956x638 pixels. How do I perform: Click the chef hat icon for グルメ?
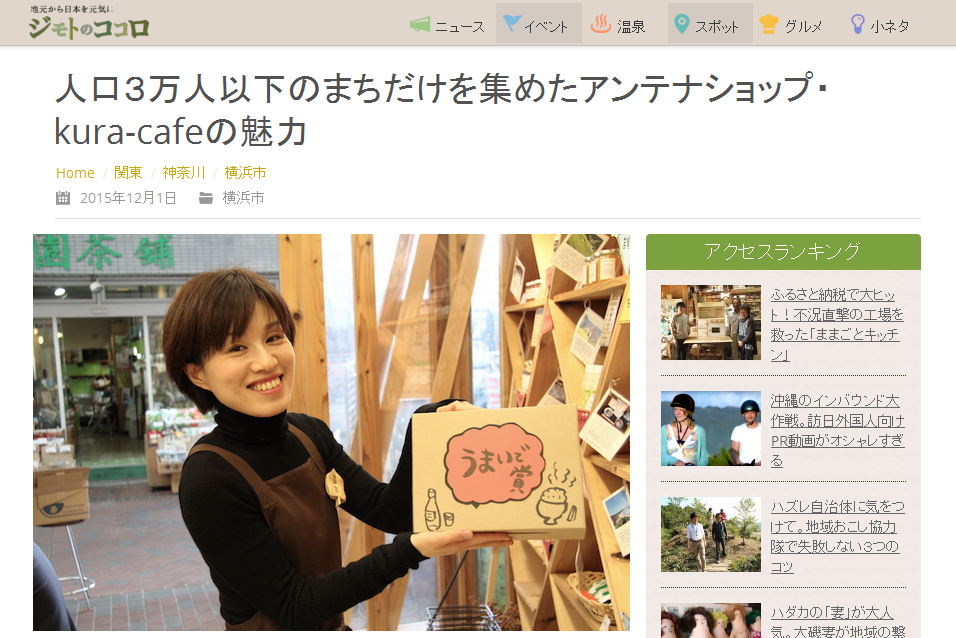coord(768,24)
